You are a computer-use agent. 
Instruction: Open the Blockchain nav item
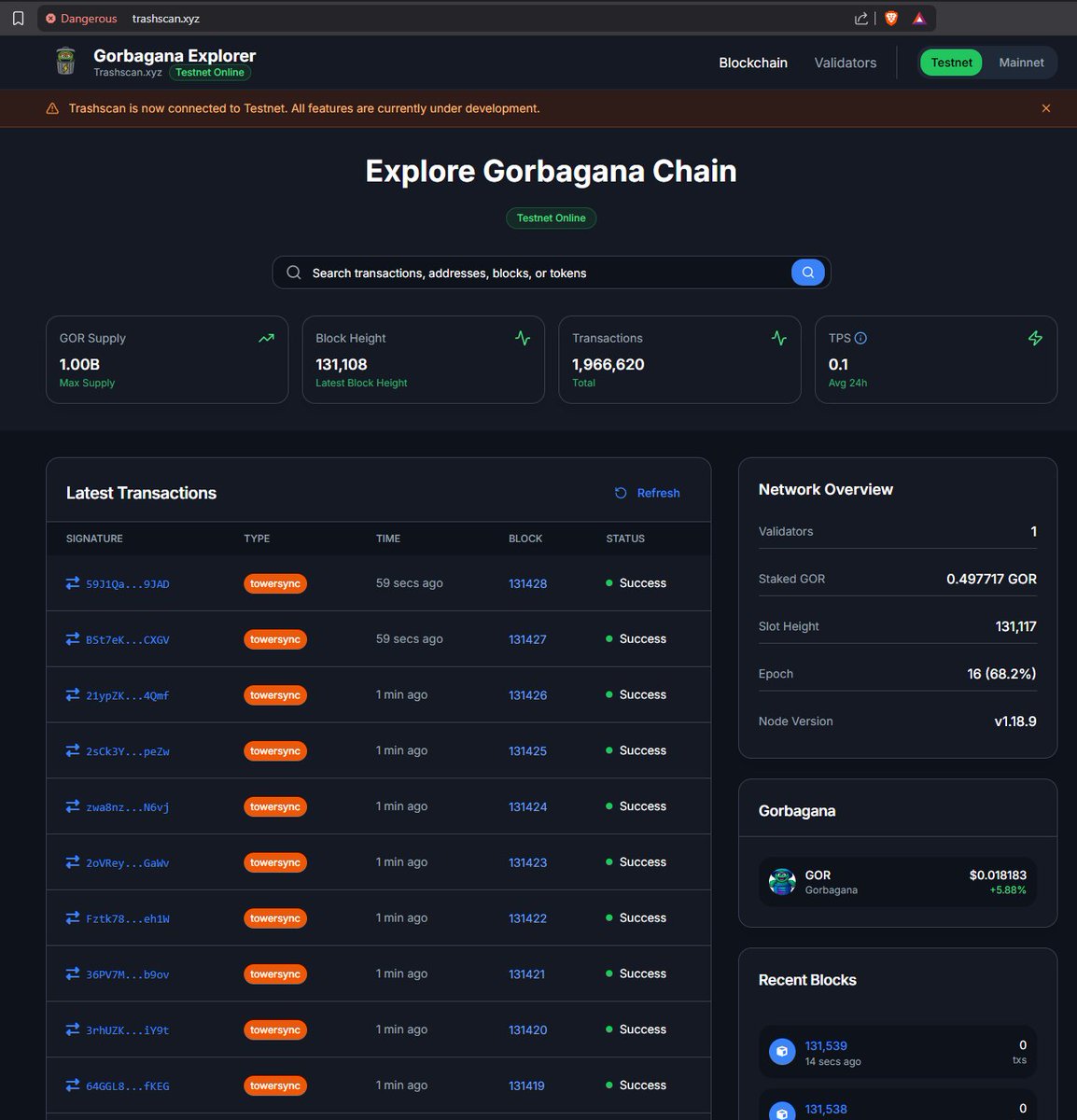pos(753,63)
